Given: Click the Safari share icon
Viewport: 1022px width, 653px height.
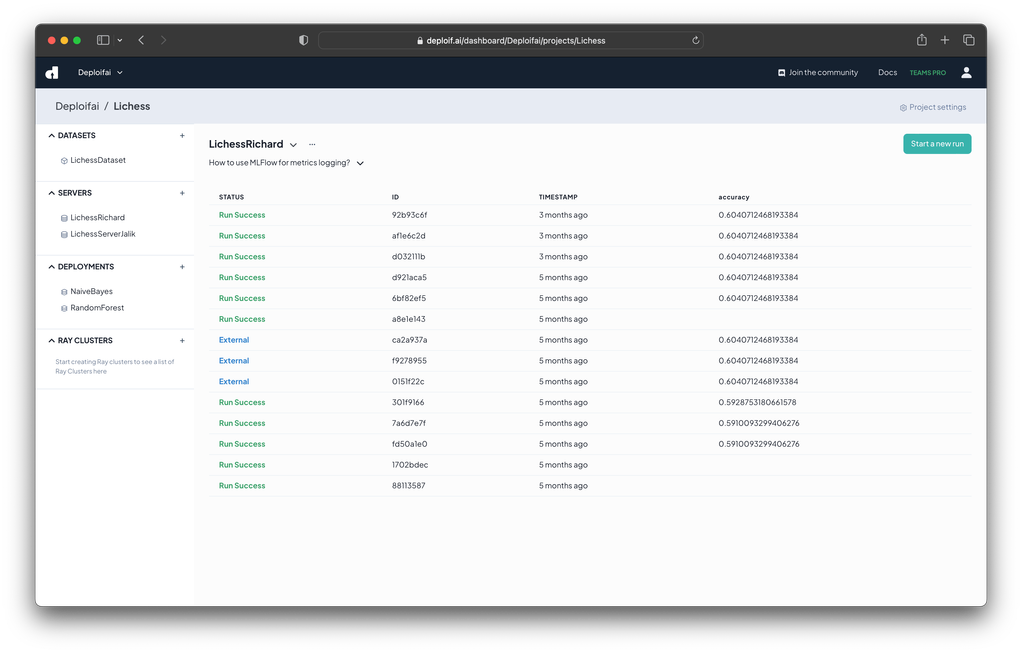Looking at the screenshot, I should click(x=921, y=40).
